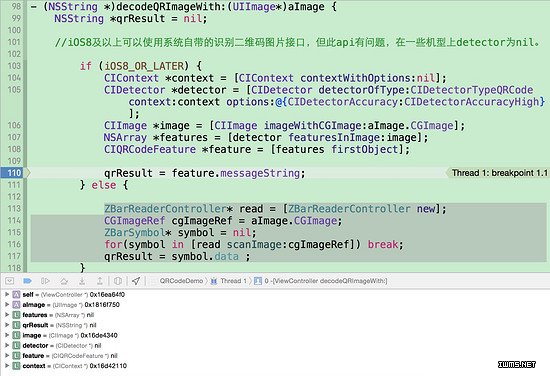Image resolution: width=550 pixels, height=376 pixels.
Task: Select the detector value nil
Action: pos(98,345)
